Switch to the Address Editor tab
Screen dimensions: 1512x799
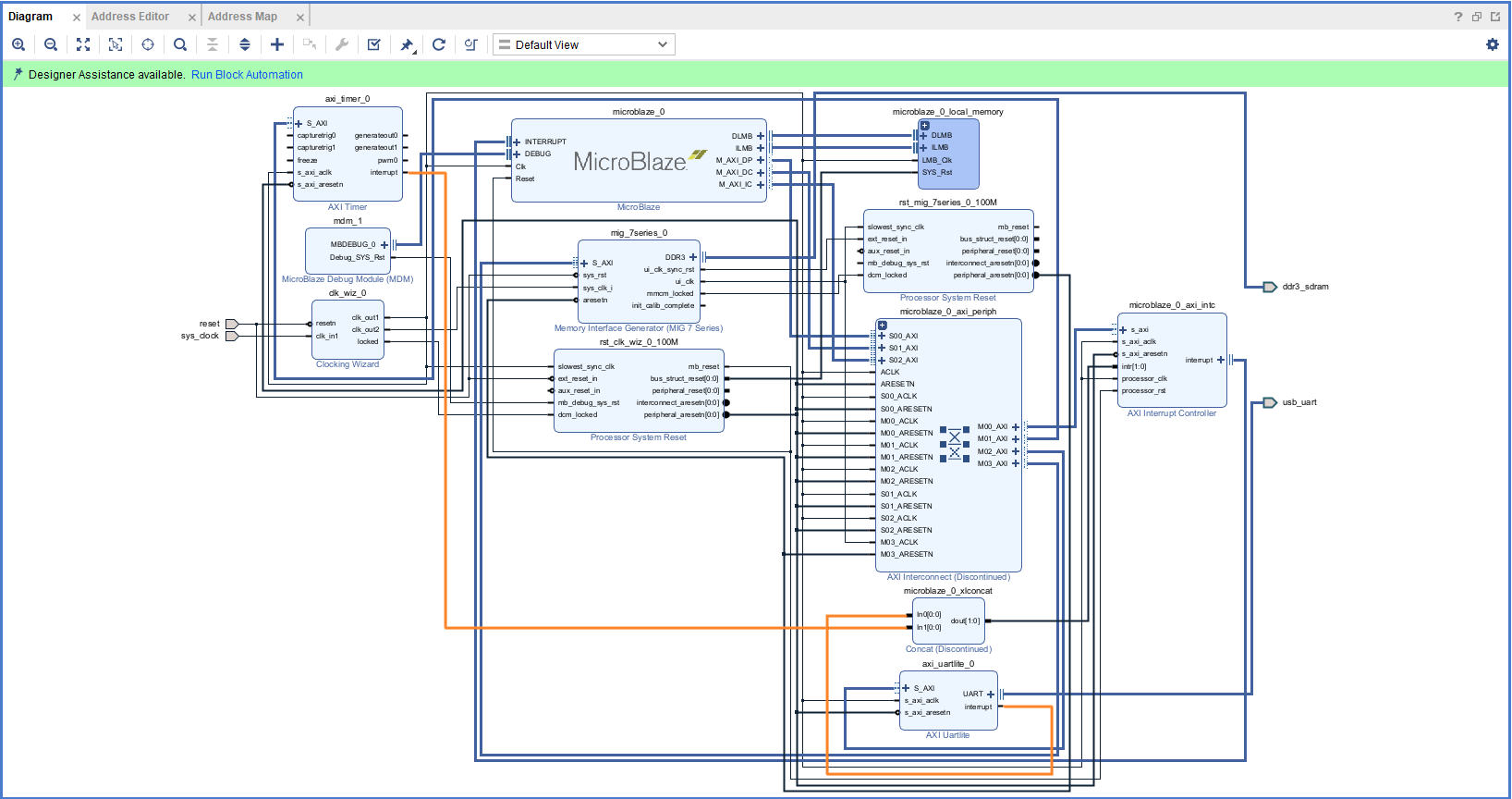[x=130, y=17]
